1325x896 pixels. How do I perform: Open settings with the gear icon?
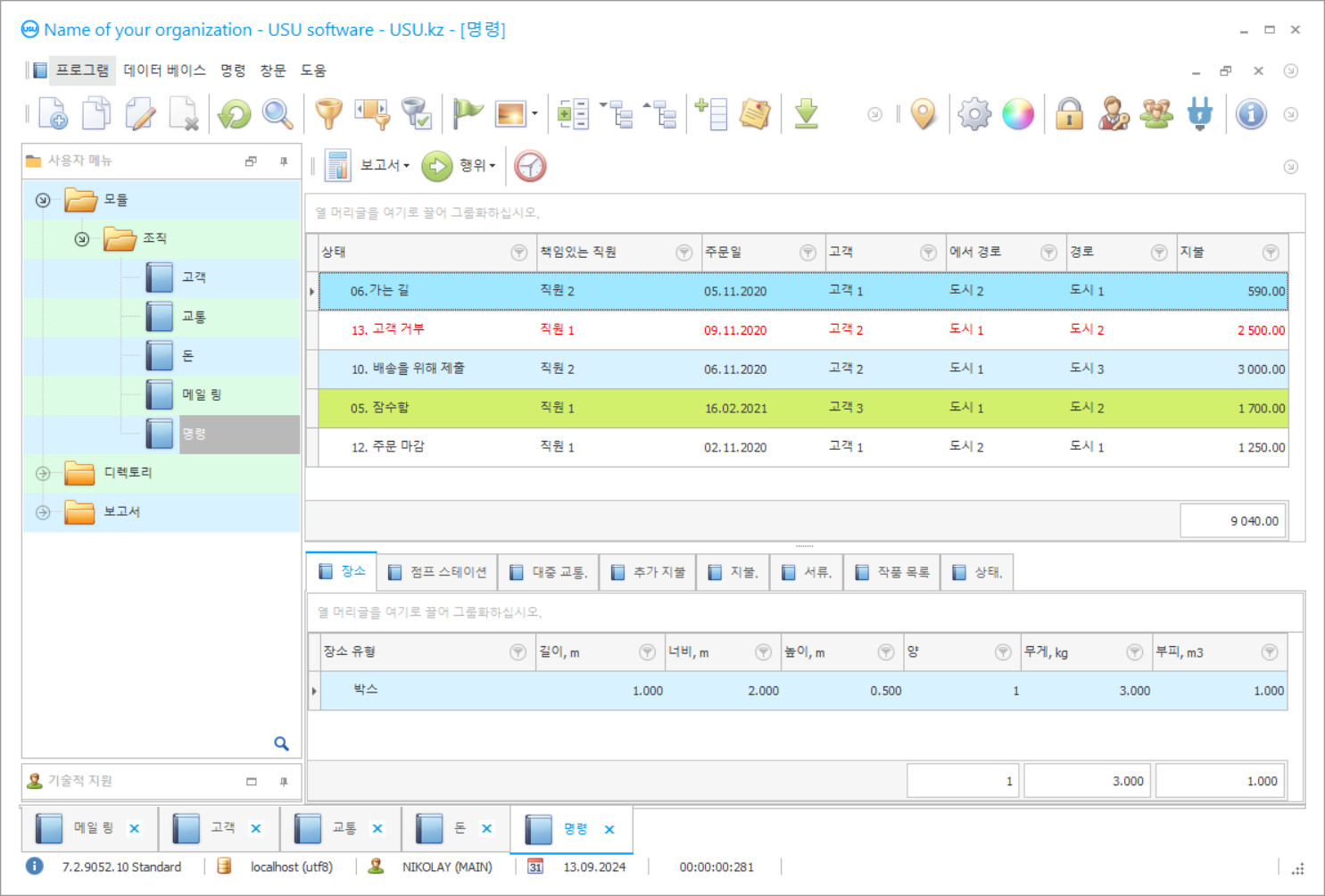(974, 114)
